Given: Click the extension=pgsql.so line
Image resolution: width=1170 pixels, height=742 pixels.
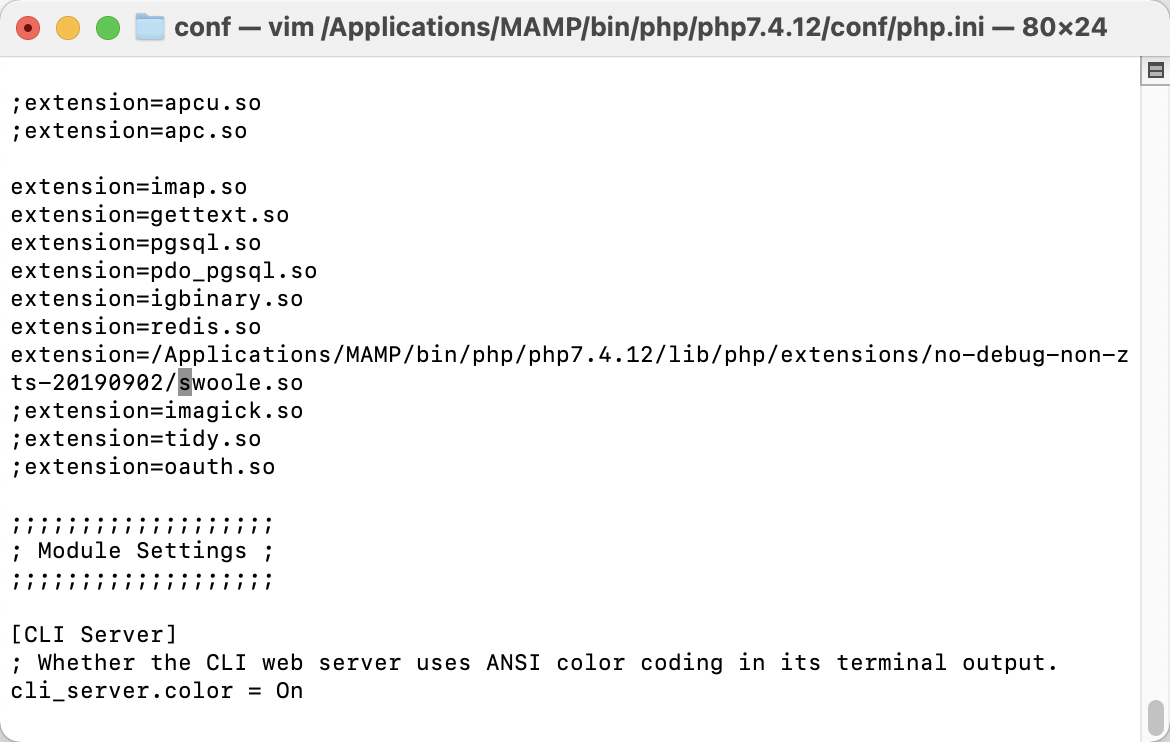Looking at the screenshot, I should click(136, 243).
